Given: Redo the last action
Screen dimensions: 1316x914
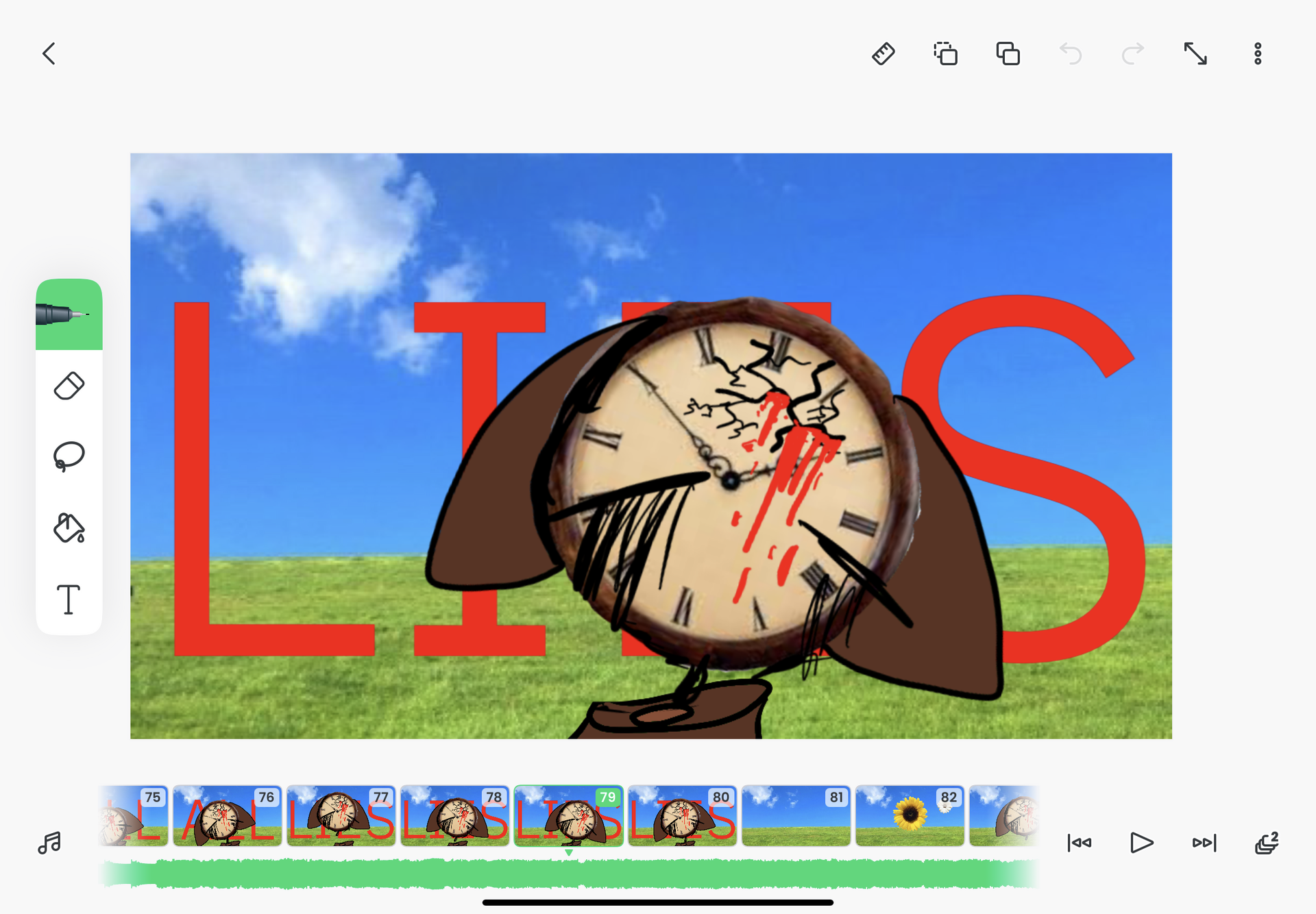Looking at the screenshot, I should click(x=1133, y=53).
